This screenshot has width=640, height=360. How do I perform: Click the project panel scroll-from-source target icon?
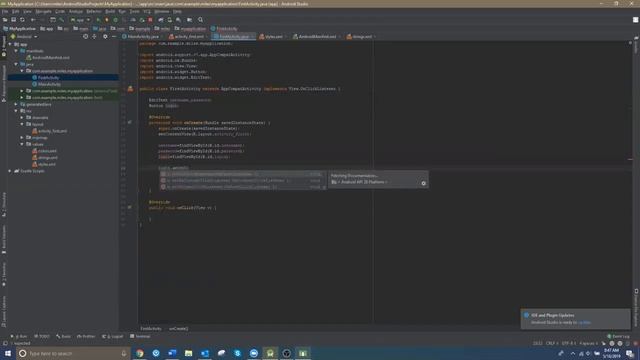point(85,36)
